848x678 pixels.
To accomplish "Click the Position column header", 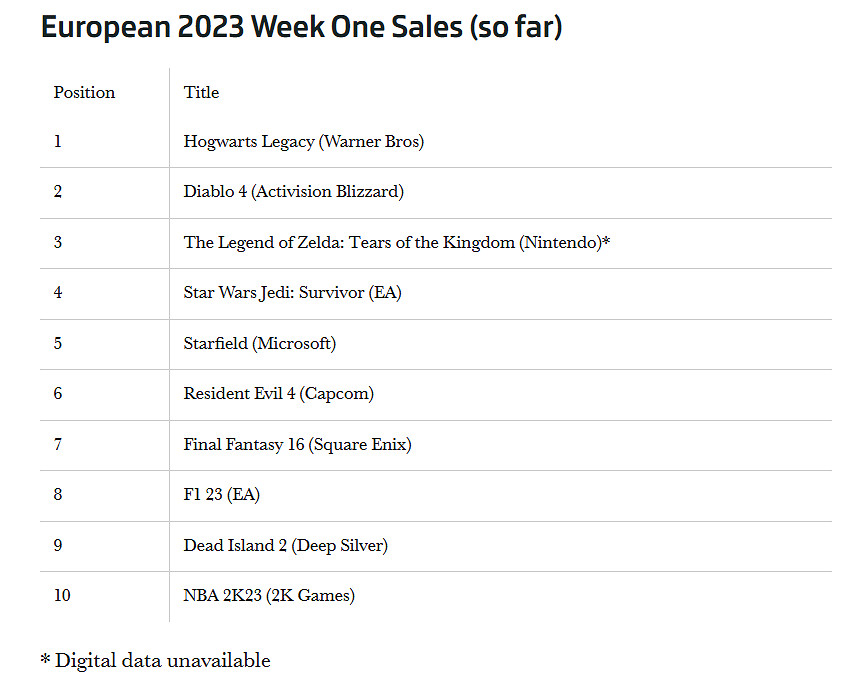I will point(84,92).
